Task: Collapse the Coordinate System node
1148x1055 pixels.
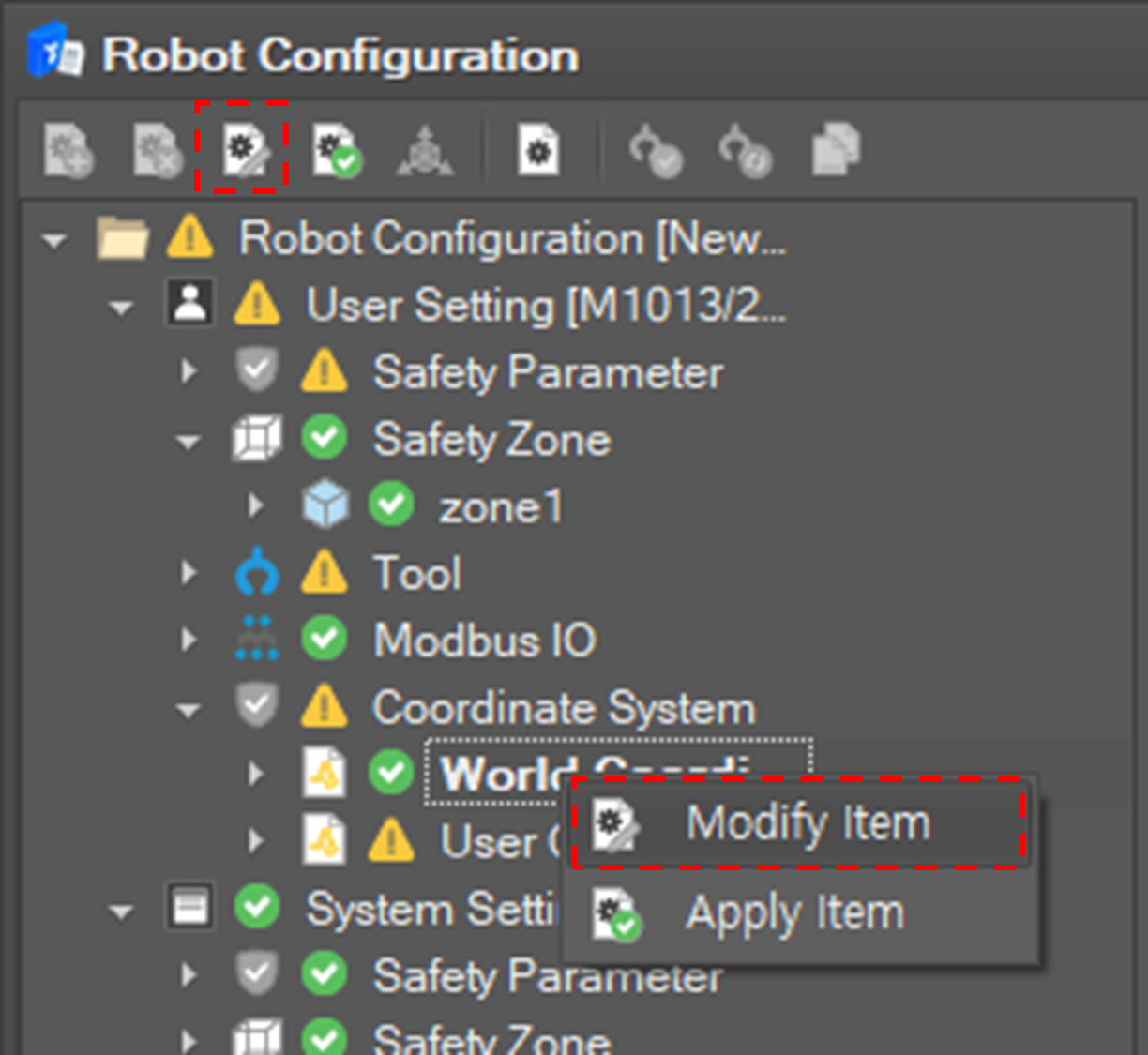Action: 189,710
